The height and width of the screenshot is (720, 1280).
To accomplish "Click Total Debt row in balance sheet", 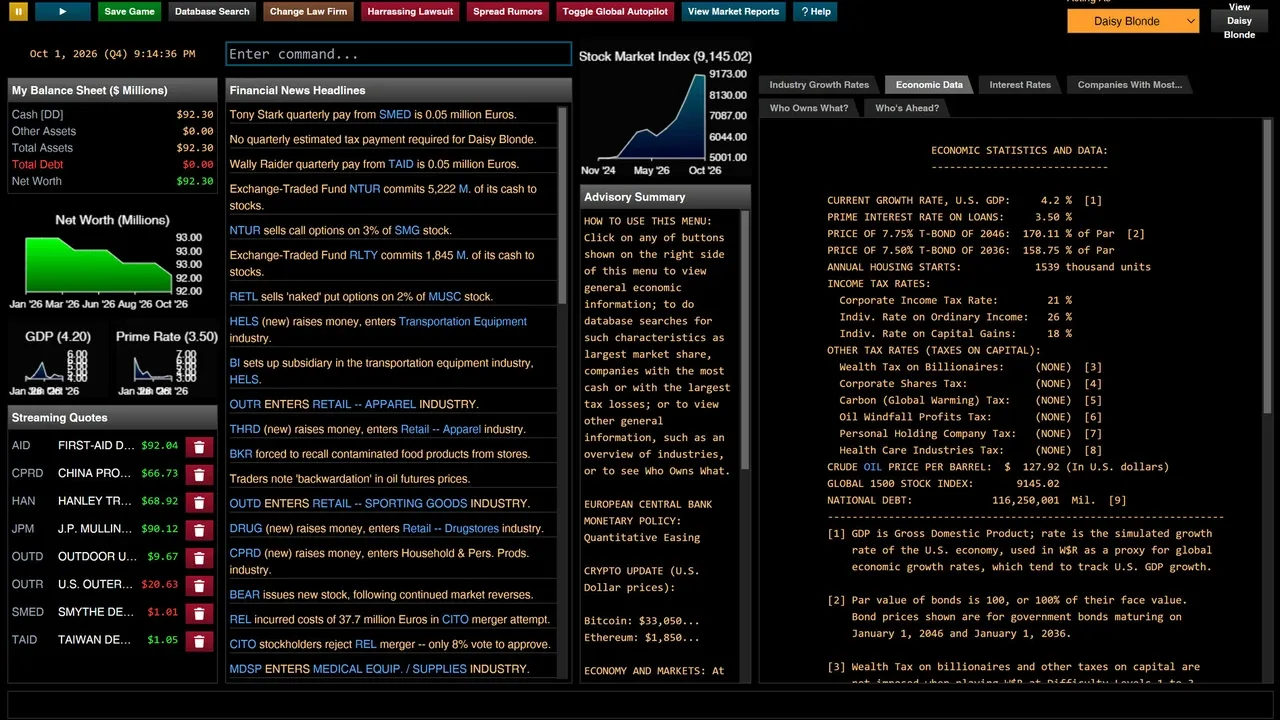I will click(112, 164).
